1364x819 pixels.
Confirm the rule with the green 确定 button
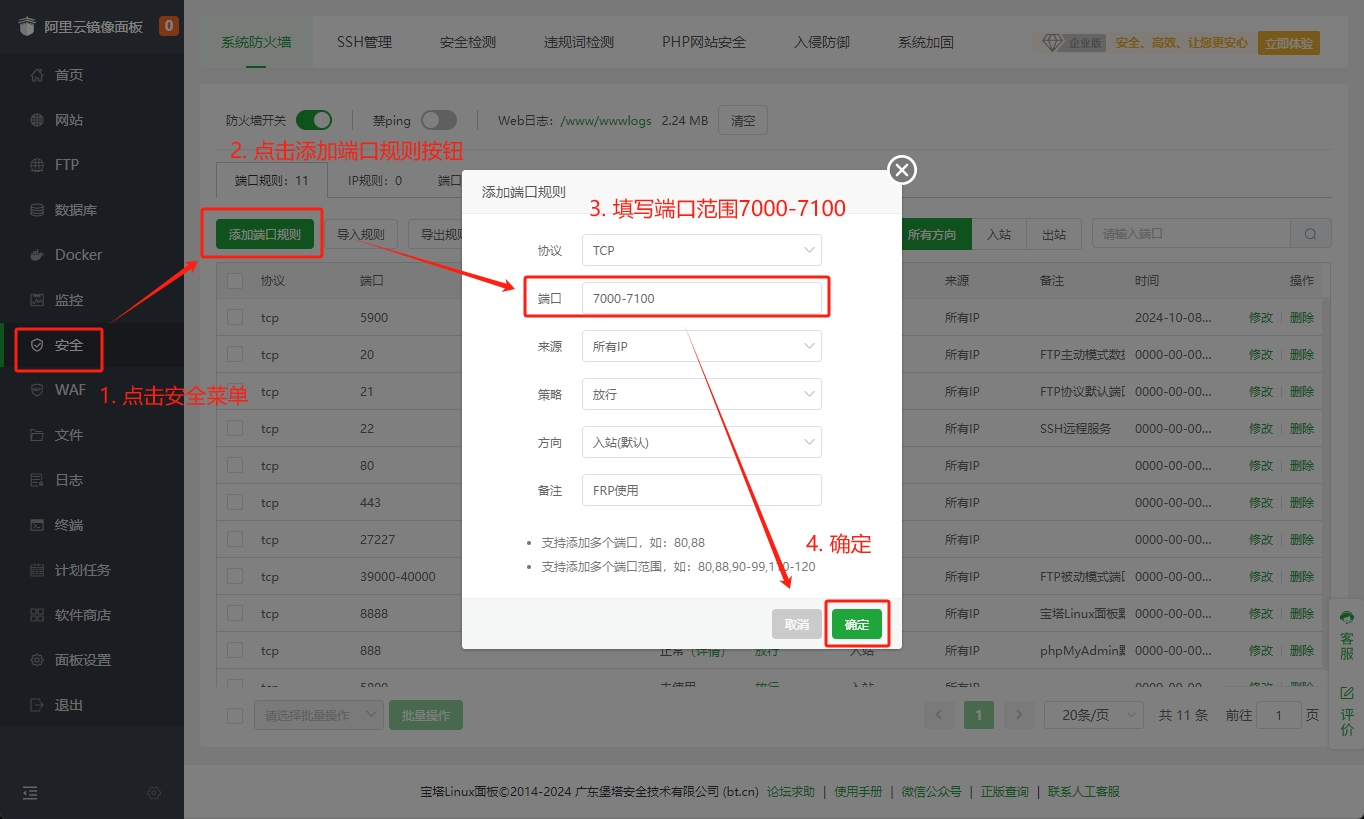coord(857,624)
